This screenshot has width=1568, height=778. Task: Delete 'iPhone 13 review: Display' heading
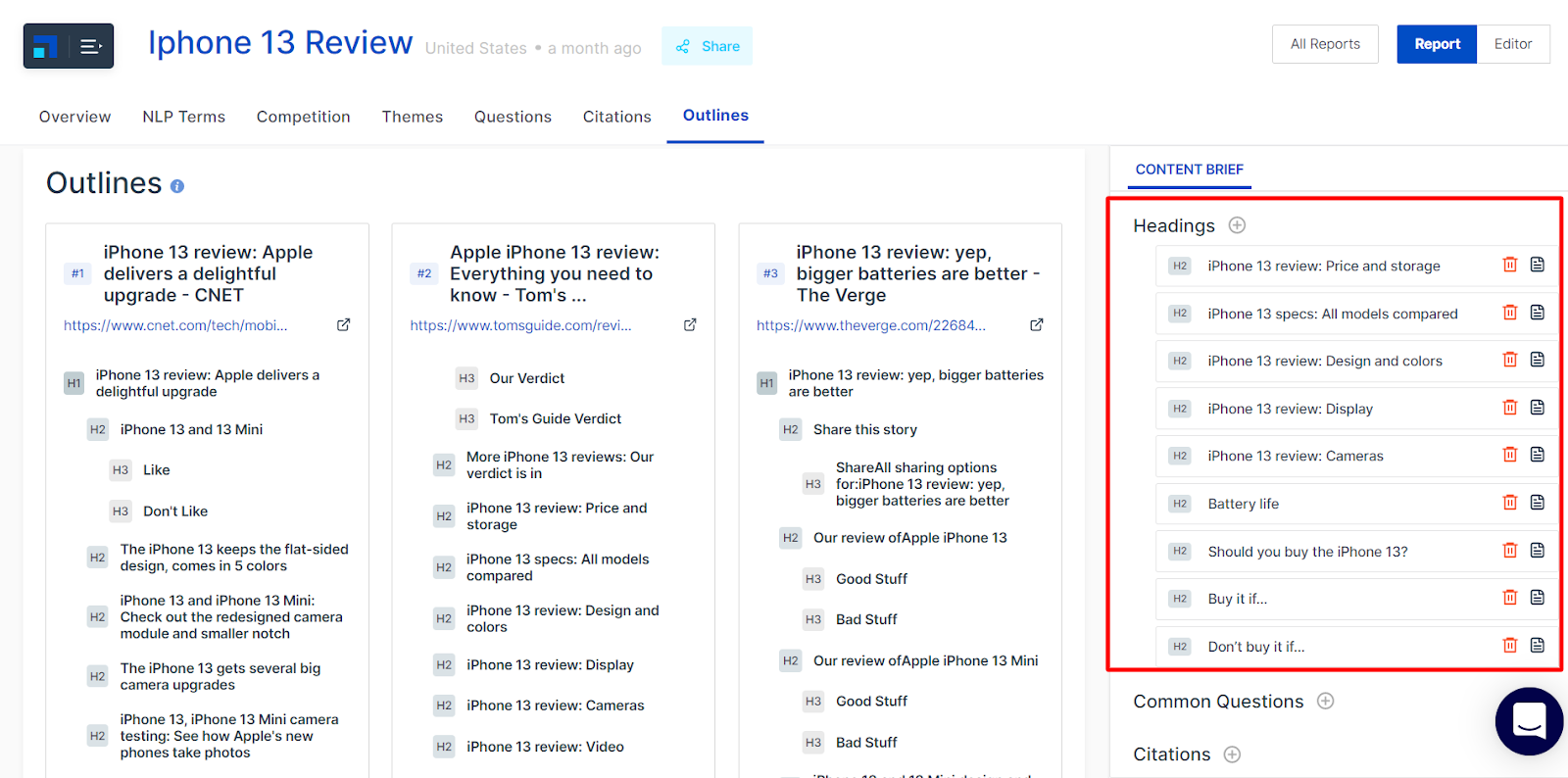pos(1509,408)
